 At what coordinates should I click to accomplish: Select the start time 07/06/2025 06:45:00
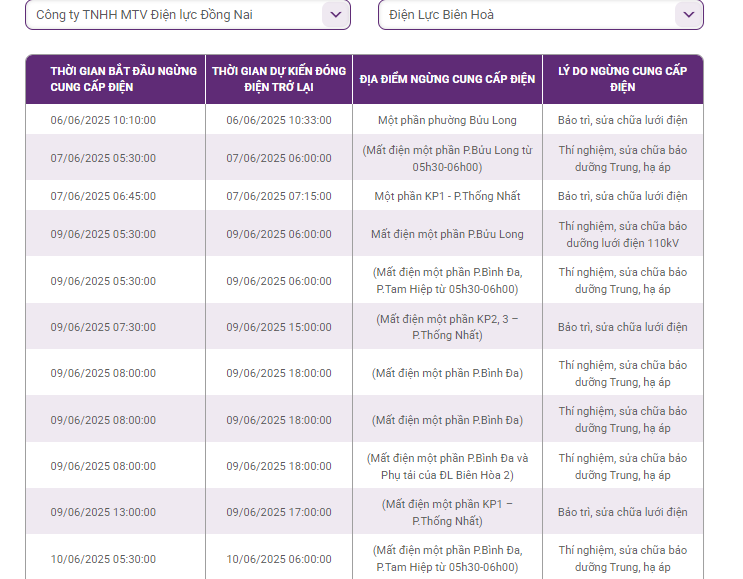tap(103, 196)
